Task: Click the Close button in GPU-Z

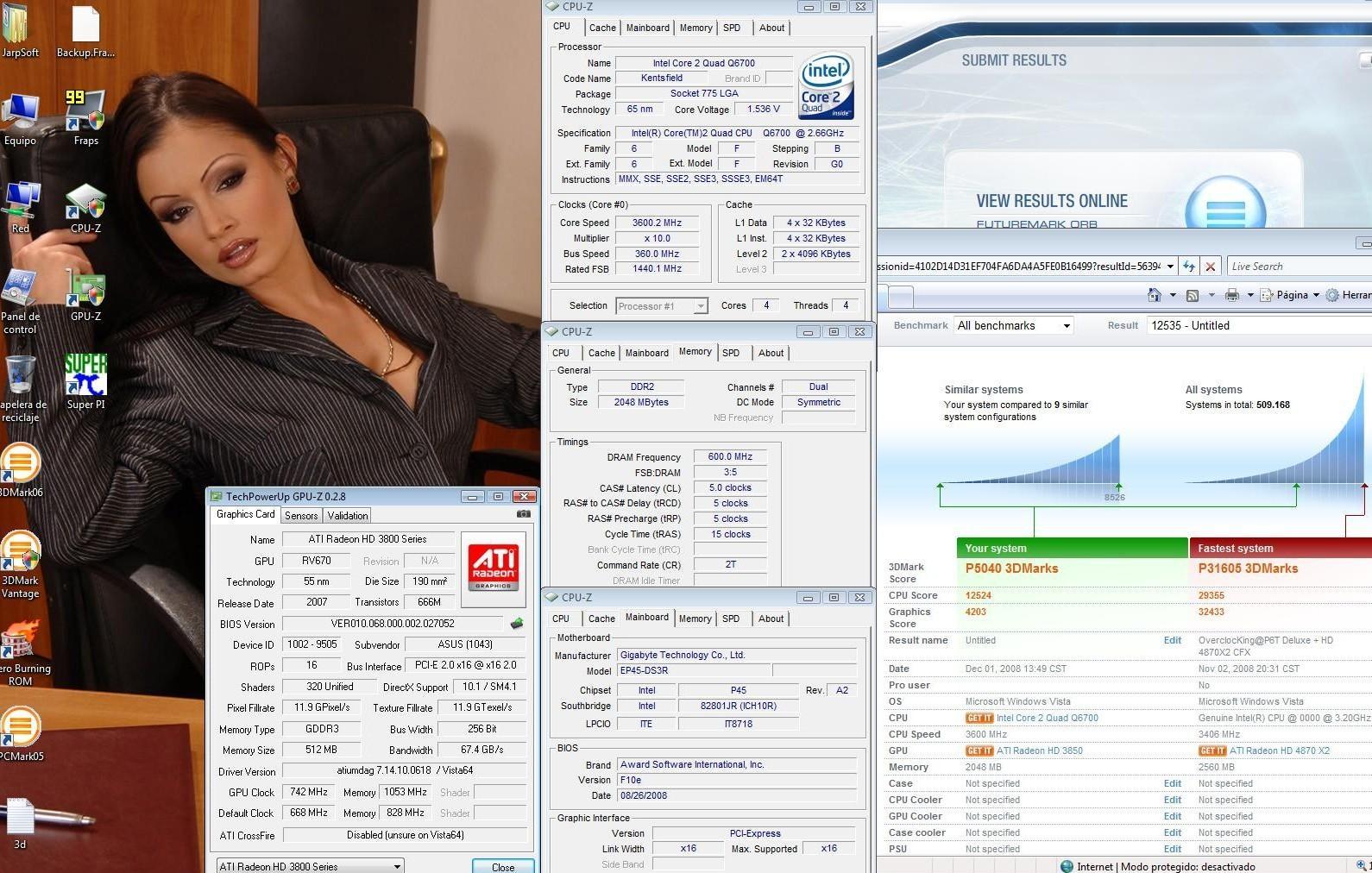Action: (x=503, y=866)
